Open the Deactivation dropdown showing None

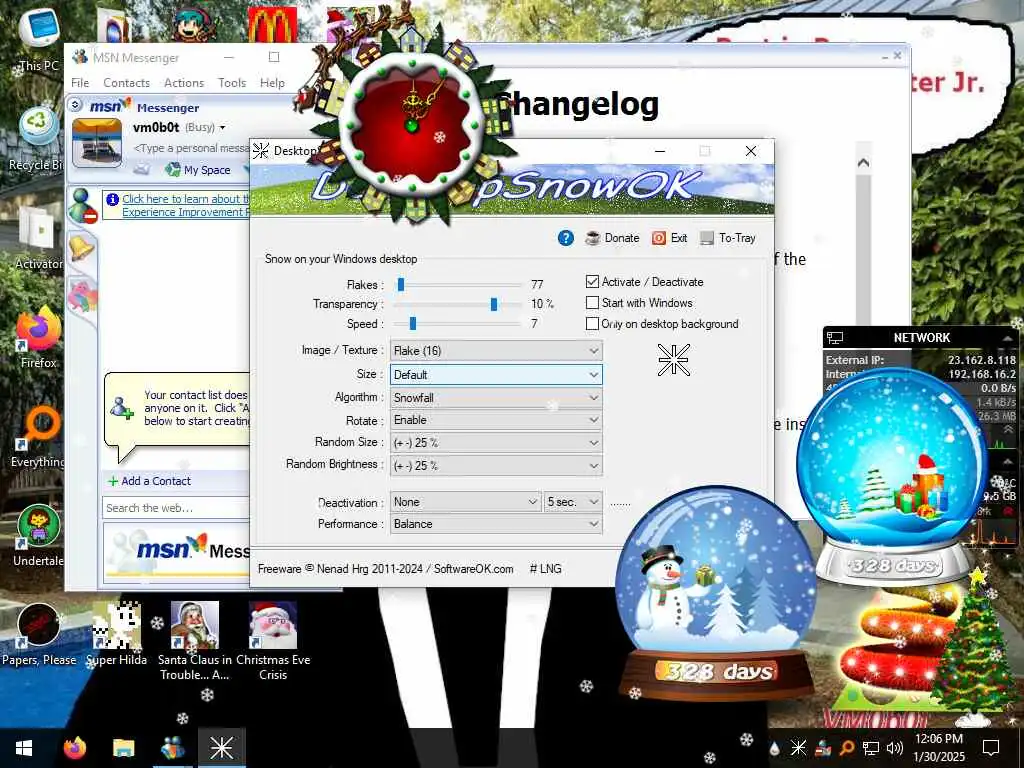pyautogui.click(x=466, y=502)
